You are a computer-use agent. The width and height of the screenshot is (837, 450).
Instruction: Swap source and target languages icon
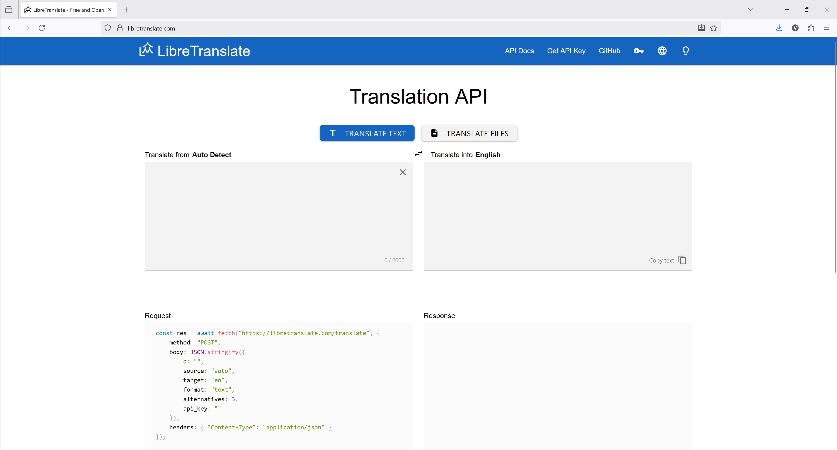[418, 154]
